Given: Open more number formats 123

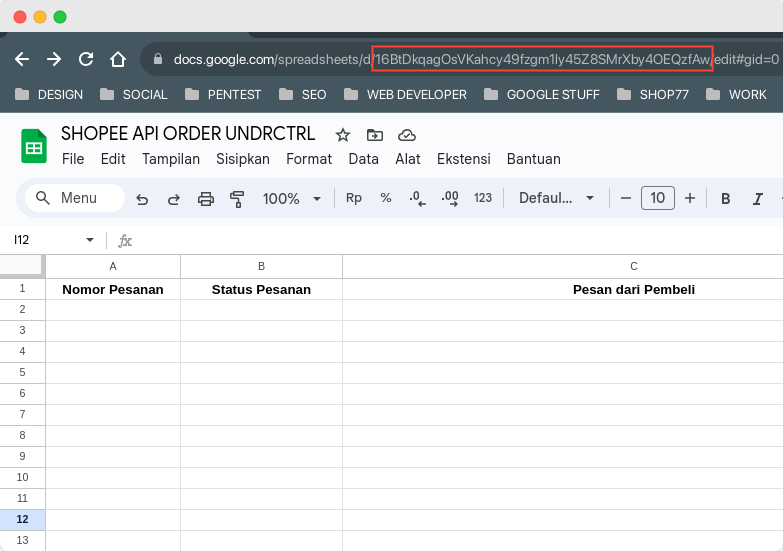Looking at the screenshot, I should click(x=483, y=198).
